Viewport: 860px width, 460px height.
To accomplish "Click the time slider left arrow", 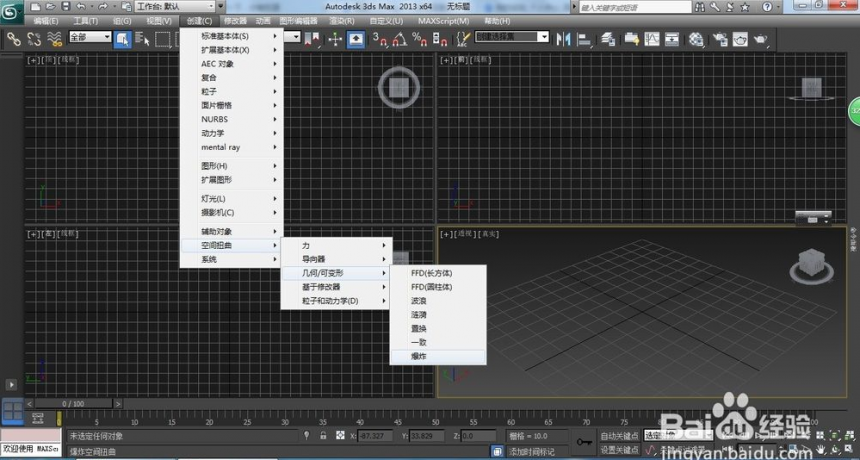I will coord(30,404).
